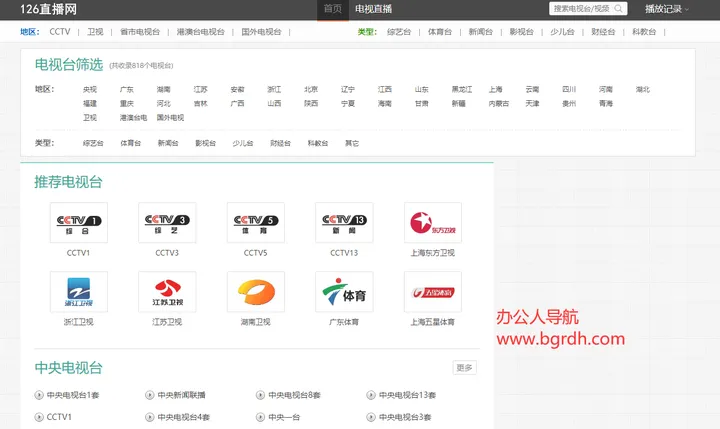
Task: Filter type by 少儿台 in filter panel
Action: (x=243, y=143)
